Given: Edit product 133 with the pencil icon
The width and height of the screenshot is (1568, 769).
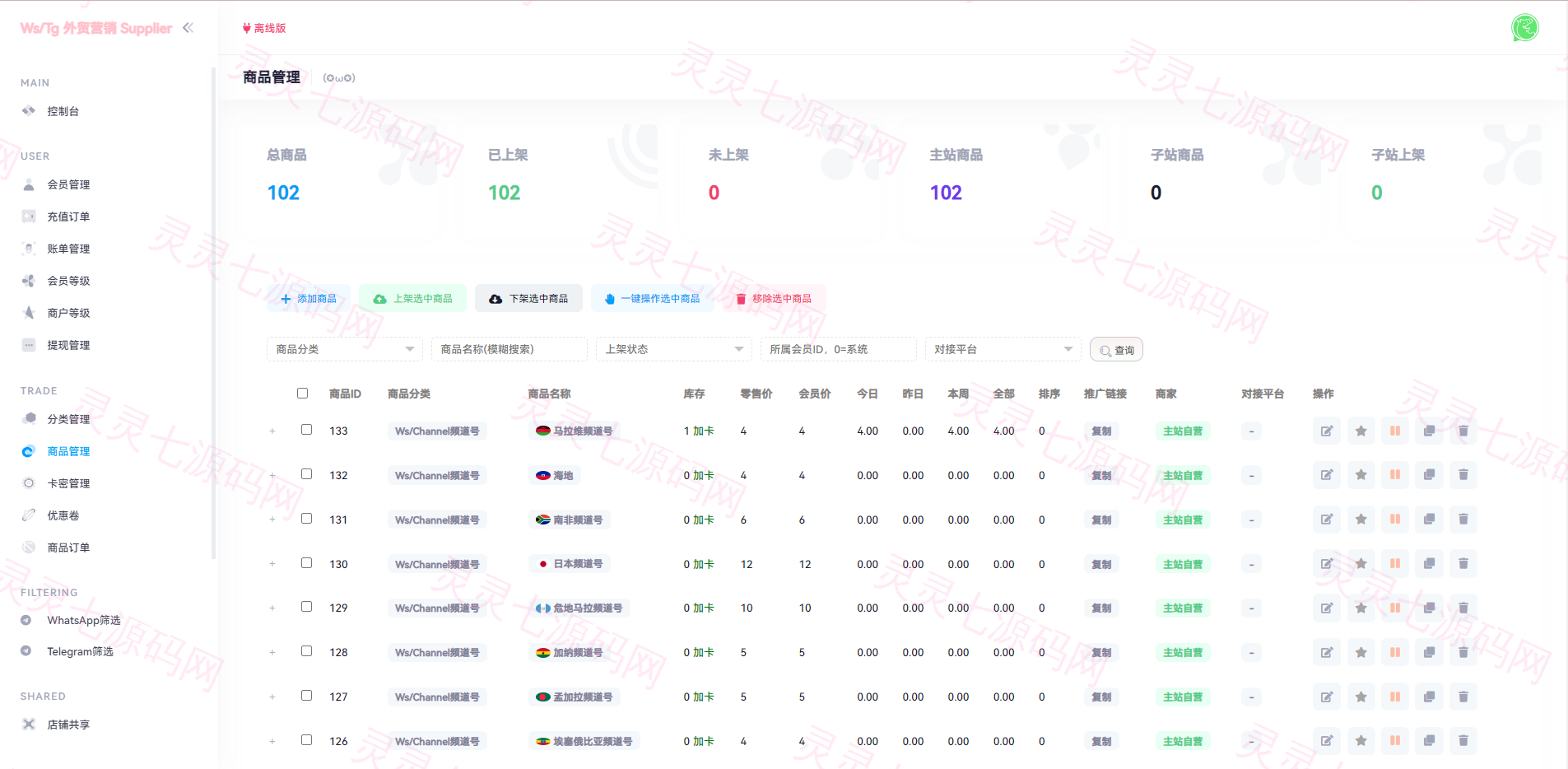Looking at the screenshot, I should point(1327,431).
